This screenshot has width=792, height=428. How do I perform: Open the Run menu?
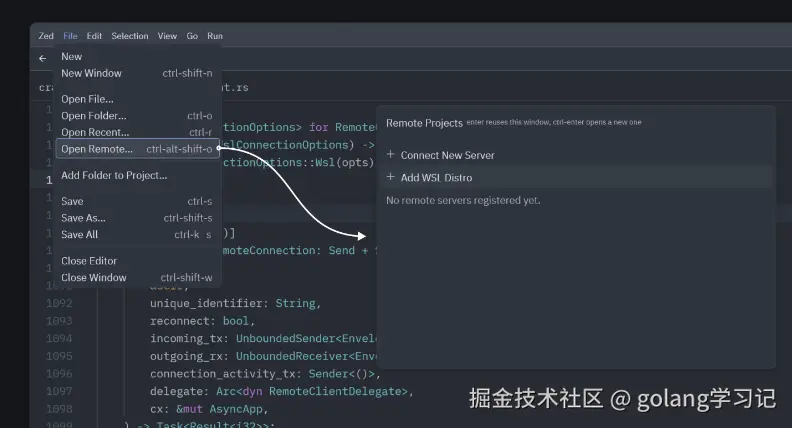click(215, 36)
